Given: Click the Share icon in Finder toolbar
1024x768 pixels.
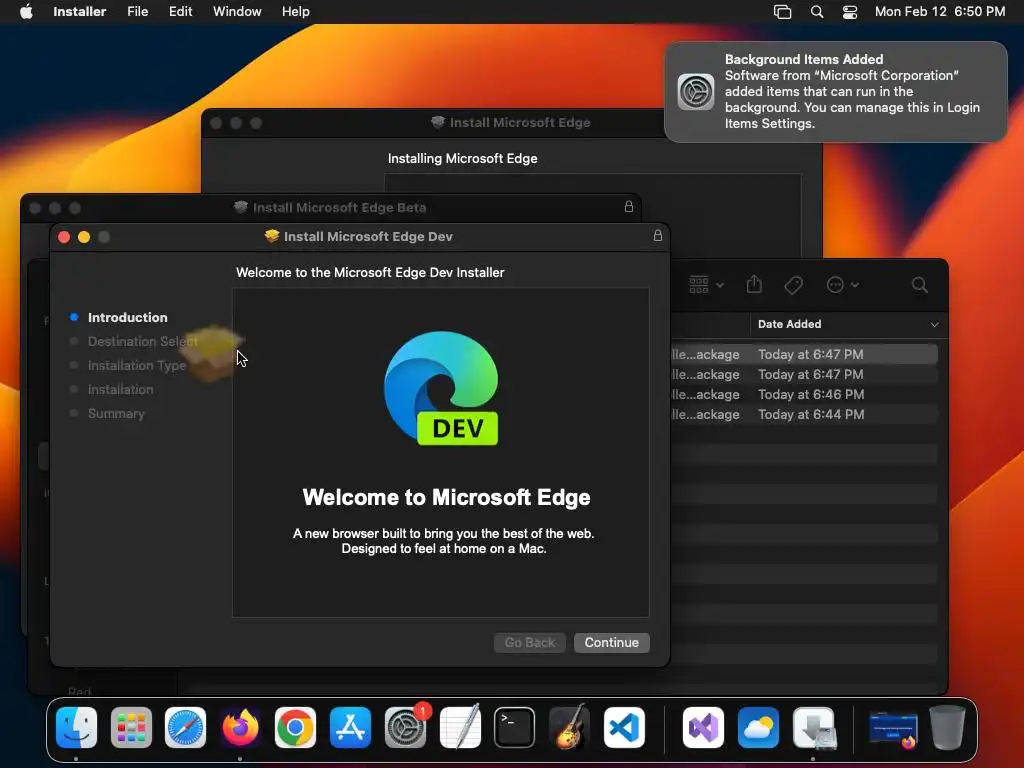Looking at the screenshot, I should click(x=754, y=284).
